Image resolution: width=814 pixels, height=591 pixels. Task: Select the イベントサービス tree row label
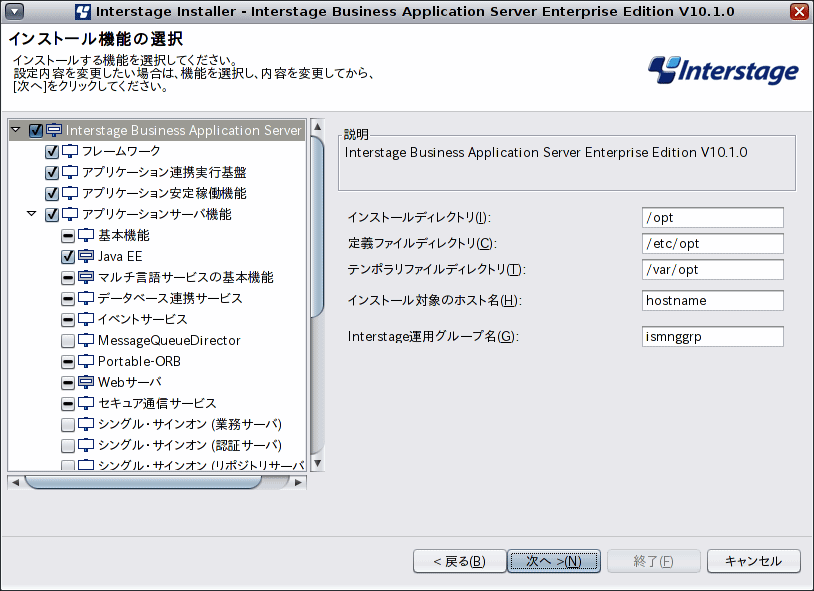(x=142, y=319)
